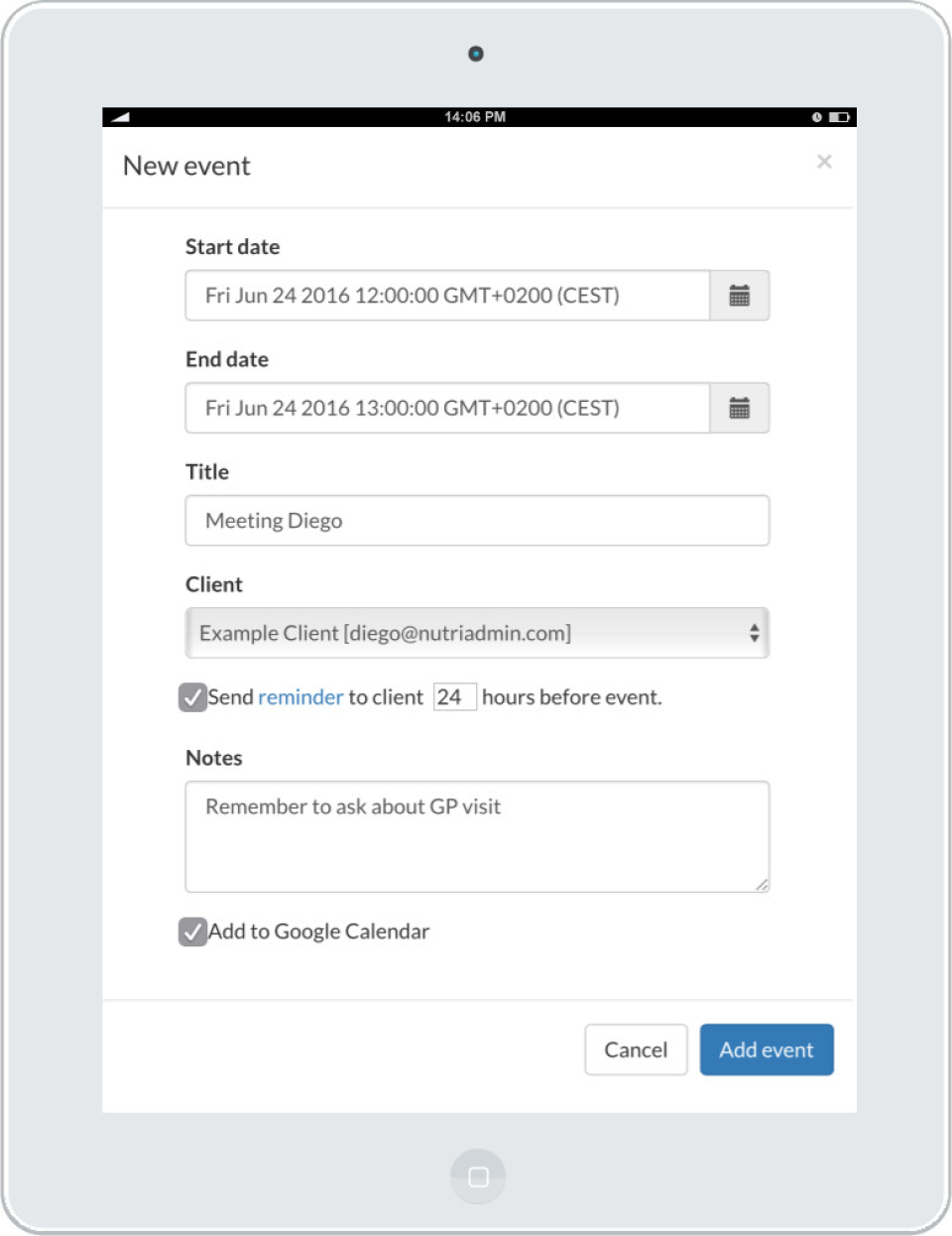Close the New event dialog
Viewport: 952px width, 1236px height.
tap(824, 162)
